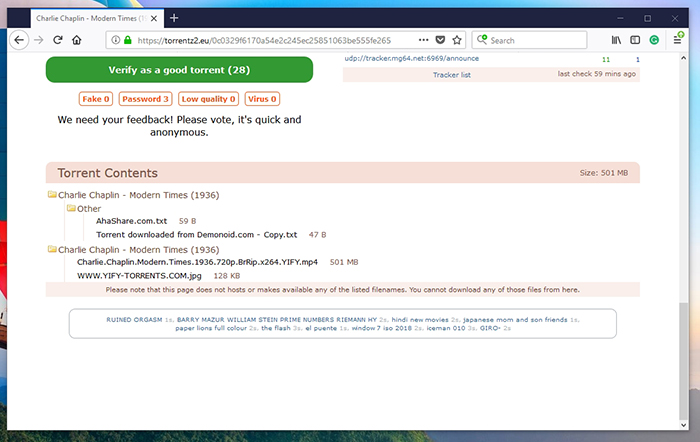Reload the page with the refresh icon
Screen dimensions: 700x442
[x=58, y=40]
